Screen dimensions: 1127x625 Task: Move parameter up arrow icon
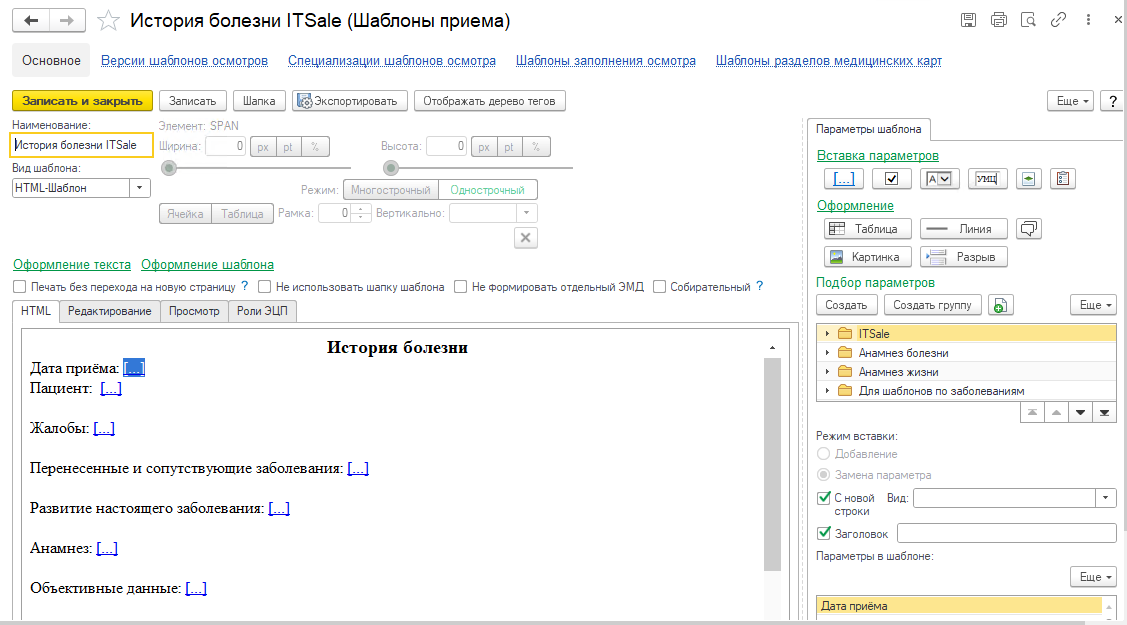(x=1057, y=412)
